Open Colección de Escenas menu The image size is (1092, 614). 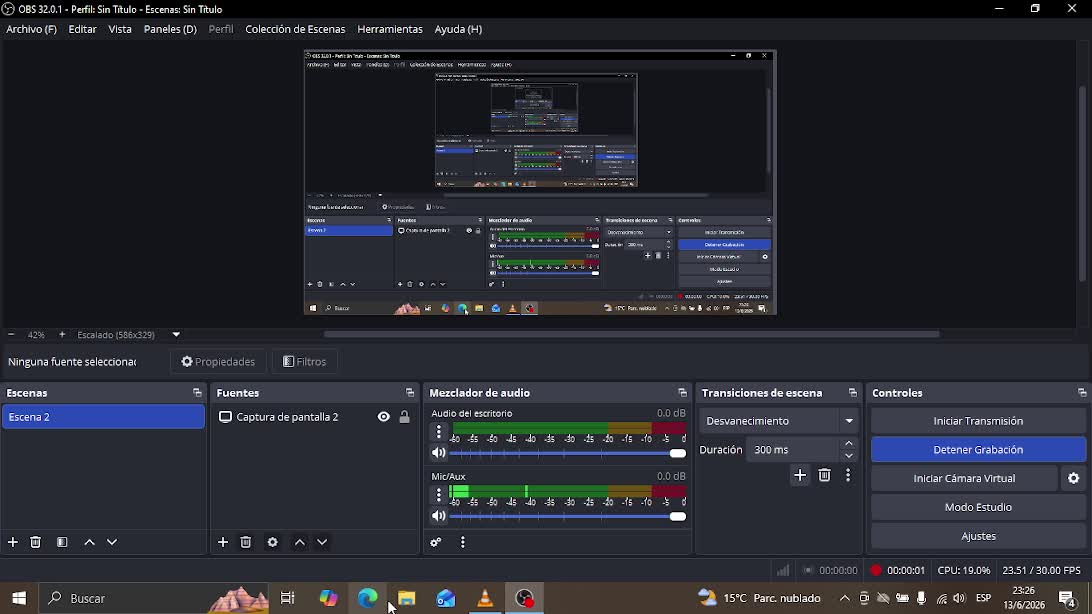pyautogui.click(x=295, y=29)
